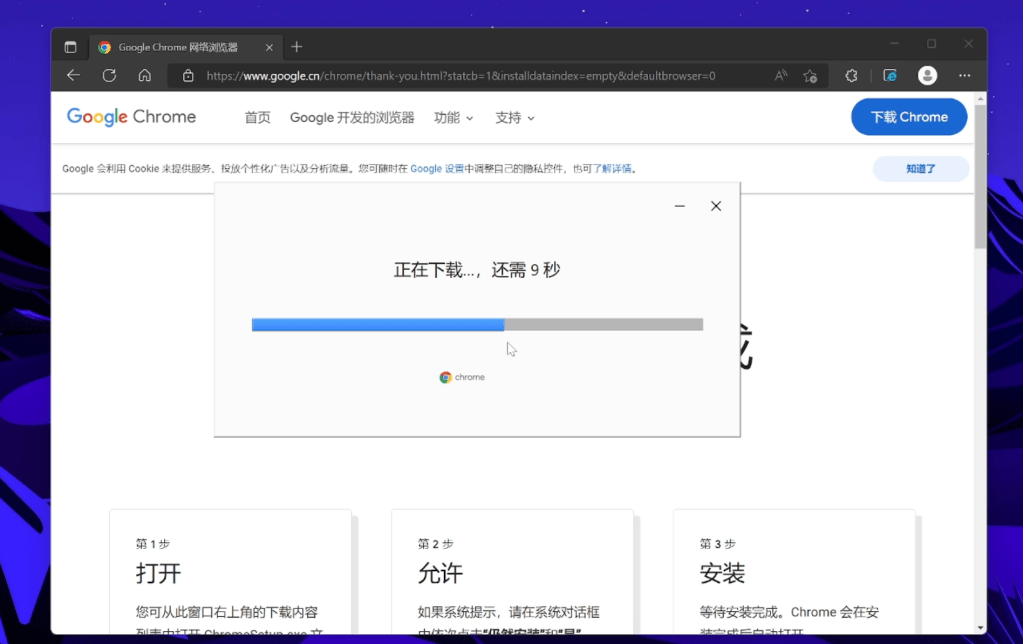The width and height of the screenshot is (1023, 644).
Task: Click the 正在下载 status text
Action: pyautogui.click(x=477, y=269)
